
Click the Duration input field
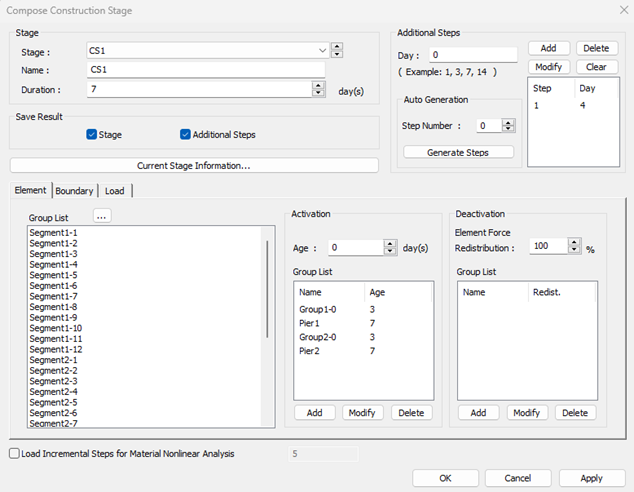coord(199,89)
